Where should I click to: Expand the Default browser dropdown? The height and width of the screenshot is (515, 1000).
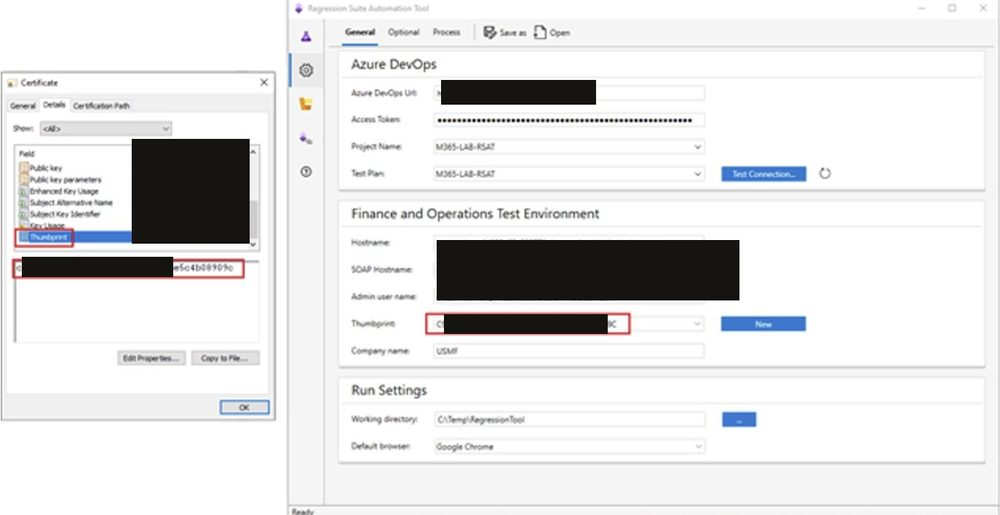click(697, 447)
